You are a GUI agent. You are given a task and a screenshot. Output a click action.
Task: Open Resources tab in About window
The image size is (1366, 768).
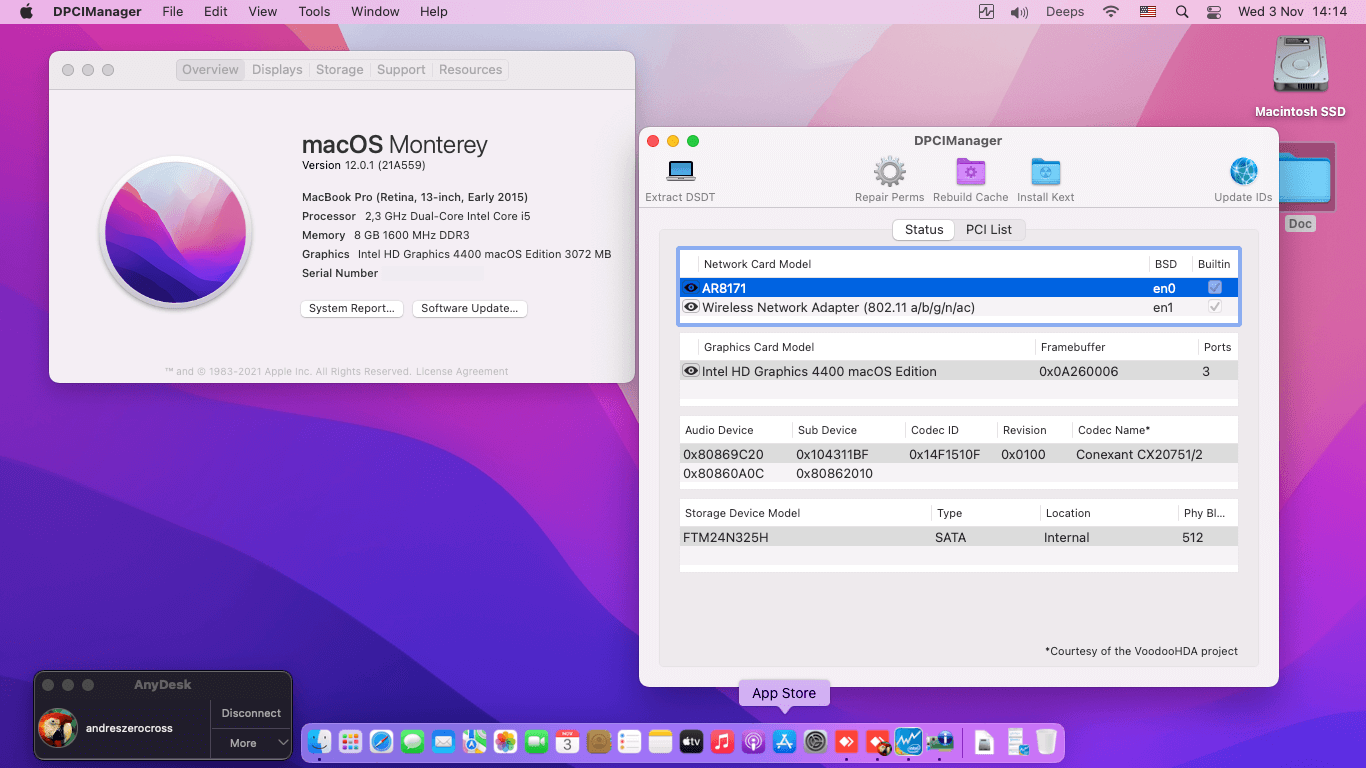(x=471, y=70)
